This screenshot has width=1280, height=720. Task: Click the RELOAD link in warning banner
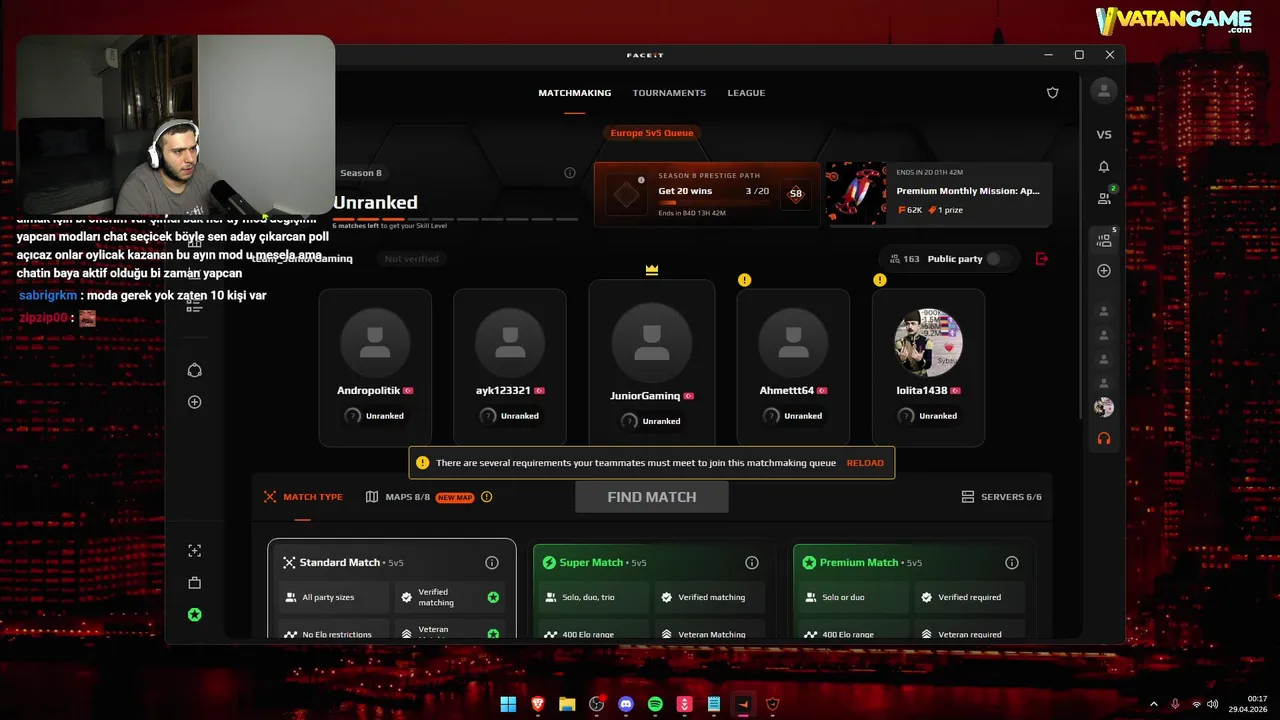tap(865, 463)
